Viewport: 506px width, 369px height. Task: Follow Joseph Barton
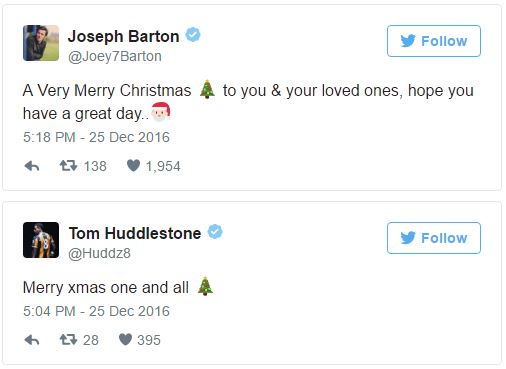click(x=434, y=41)
